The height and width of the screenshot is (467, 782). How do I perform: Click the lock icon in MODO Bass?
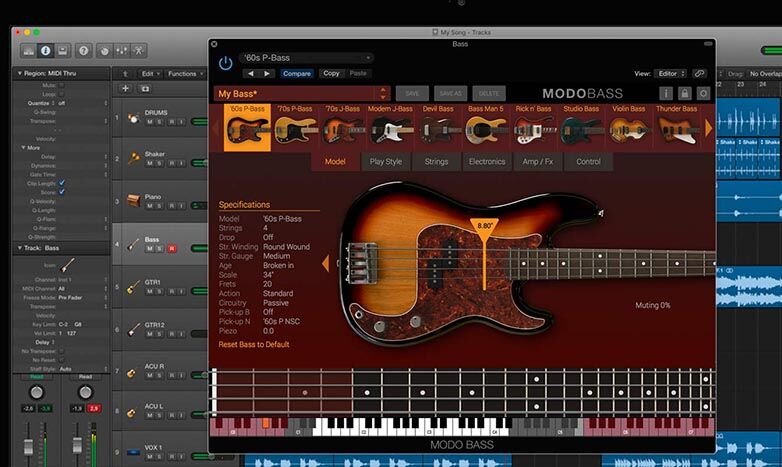coord(685,93)
